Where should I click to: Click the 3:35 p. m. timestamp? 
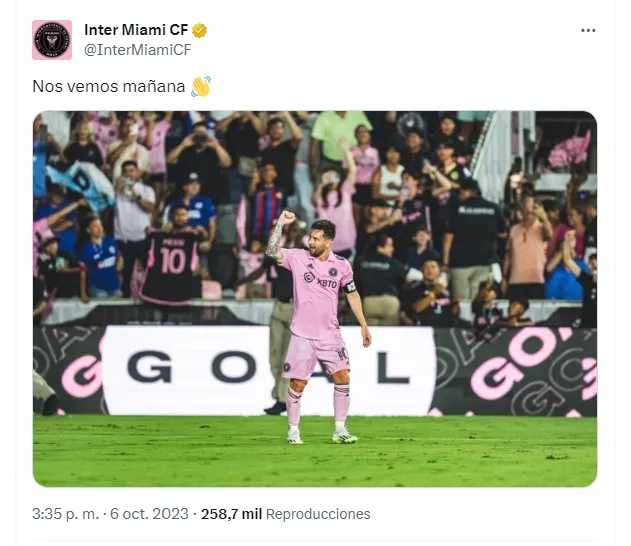(x=65, y=514)
